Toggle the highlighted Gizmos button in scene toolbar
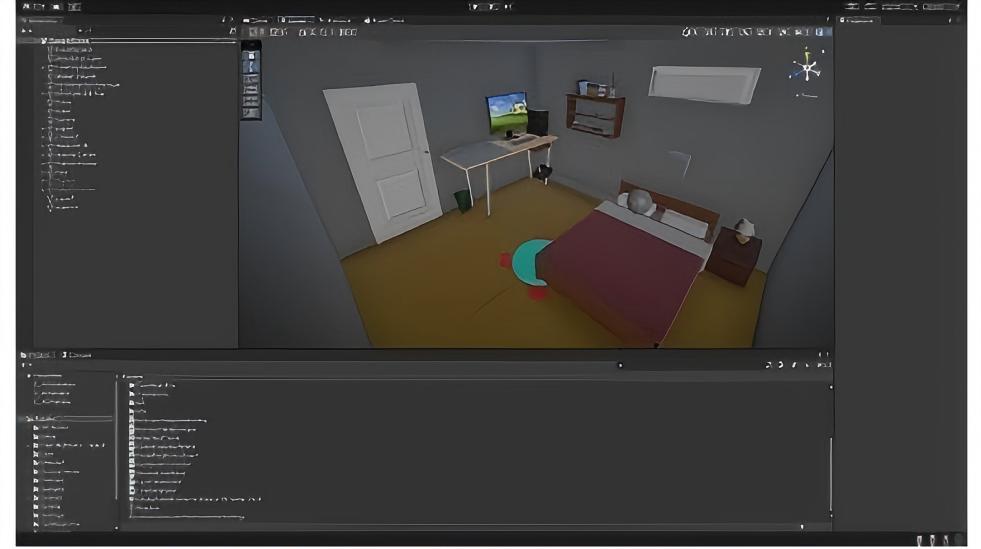 point(819,32)
